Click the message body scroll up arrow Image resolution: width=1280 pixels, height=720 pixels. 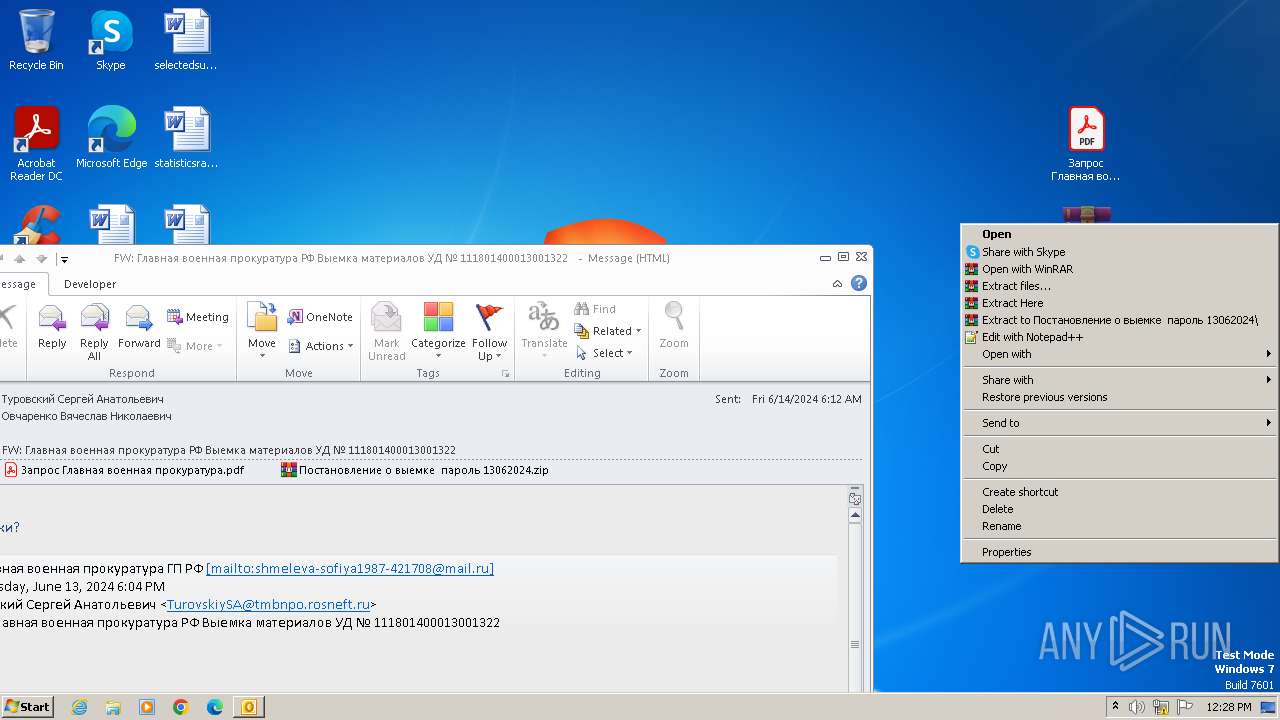tap(855, 515)
